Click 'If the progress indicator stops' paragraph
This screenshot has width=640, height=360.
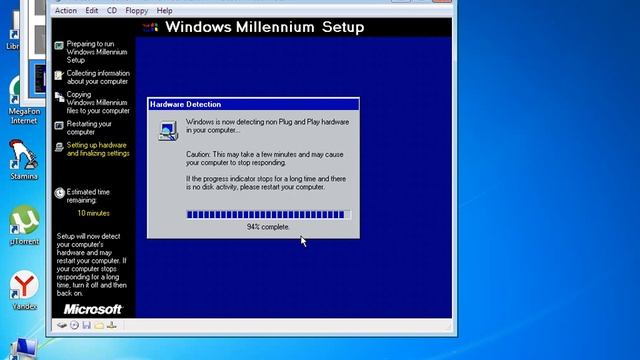click(266, 183)
